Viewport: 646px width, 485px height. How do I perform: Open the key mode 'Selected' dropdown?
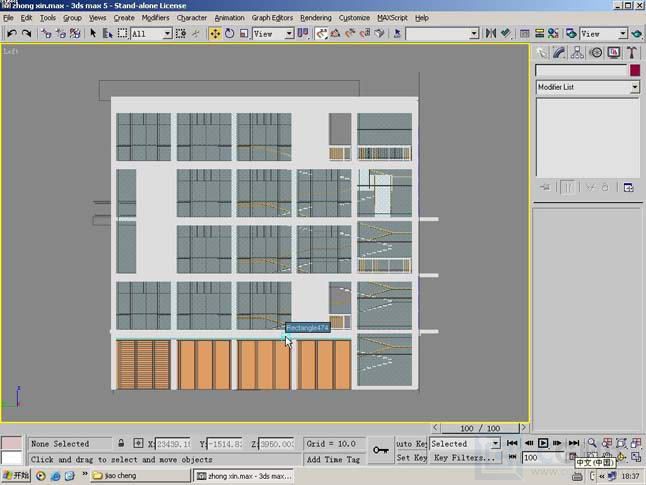496,444
